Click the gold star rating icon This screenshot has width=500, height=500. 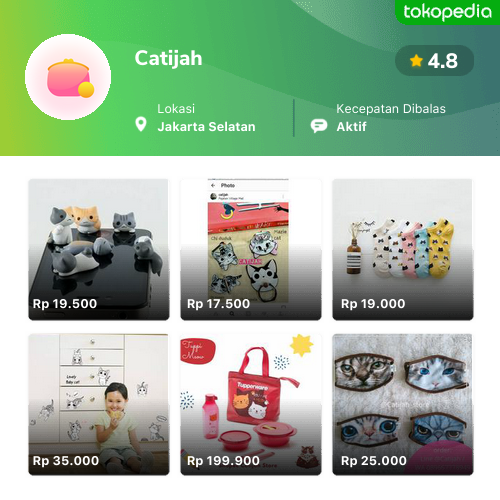point(416,61)
